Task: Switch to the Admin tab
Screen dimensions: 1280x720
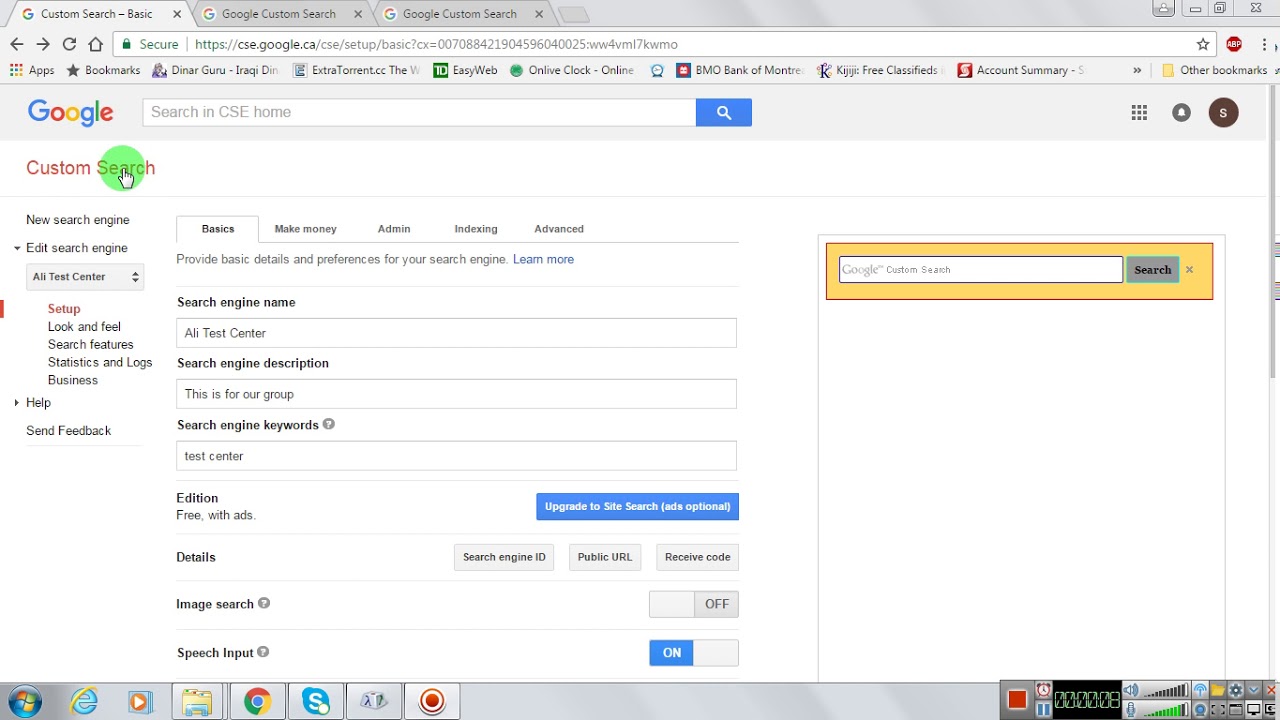Action: click(x=394, y=229)
